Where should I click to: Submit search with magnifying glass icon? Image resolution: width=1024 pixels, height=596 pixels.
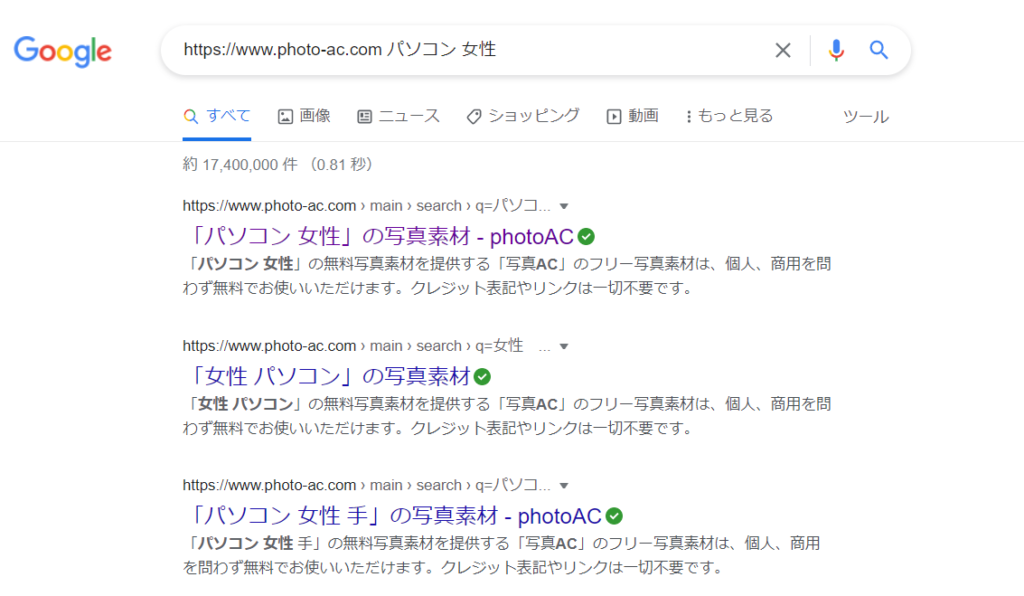pyautogui.click(x=878, y=50)
